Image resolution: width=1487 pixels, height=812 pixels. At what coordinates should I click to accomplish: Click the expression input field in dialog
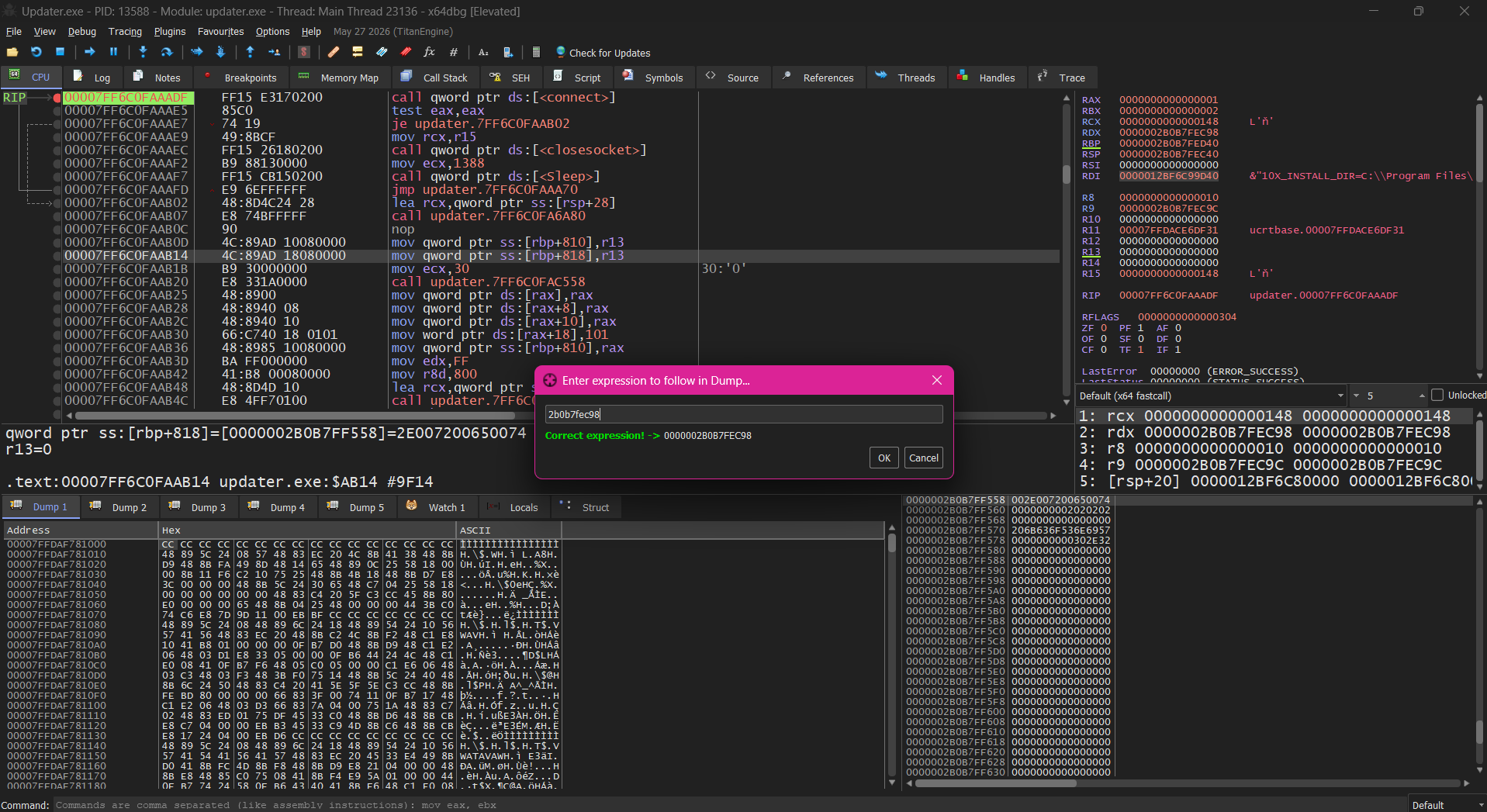click(x=744, y=414)
